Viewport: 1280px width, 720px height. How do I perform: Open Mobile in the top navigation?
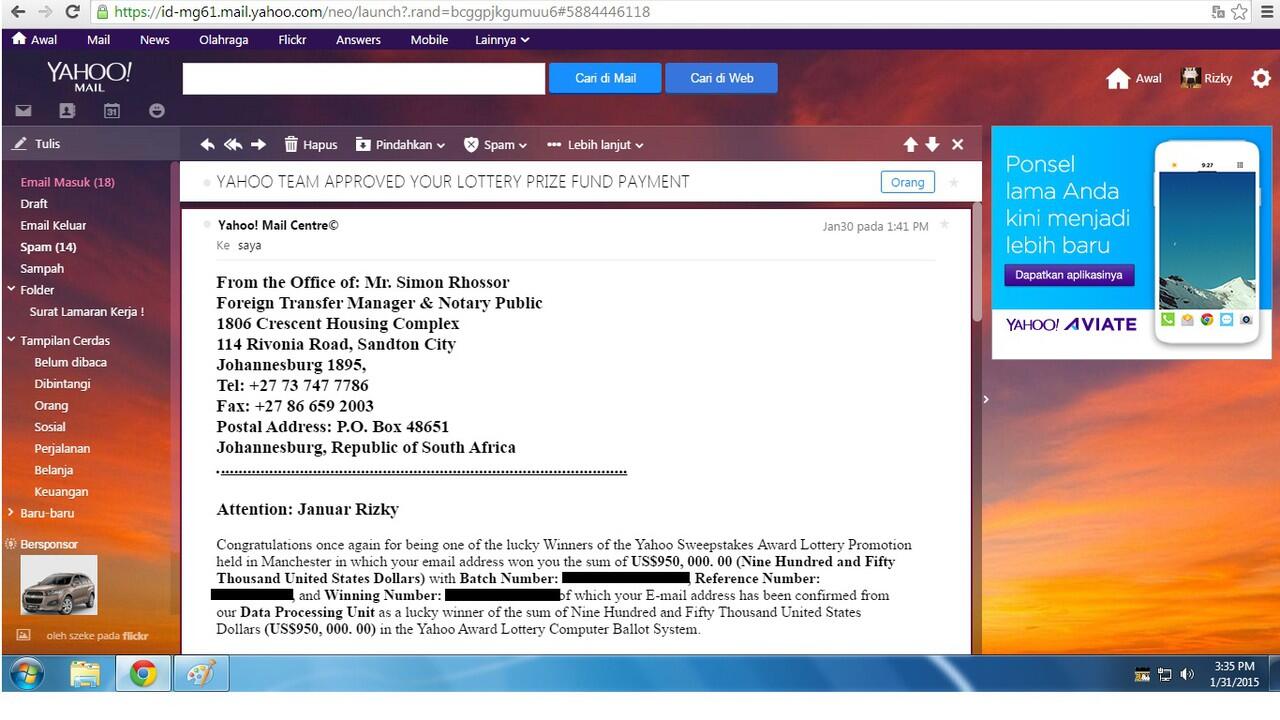pyautogui.click(x=429, y=40)
